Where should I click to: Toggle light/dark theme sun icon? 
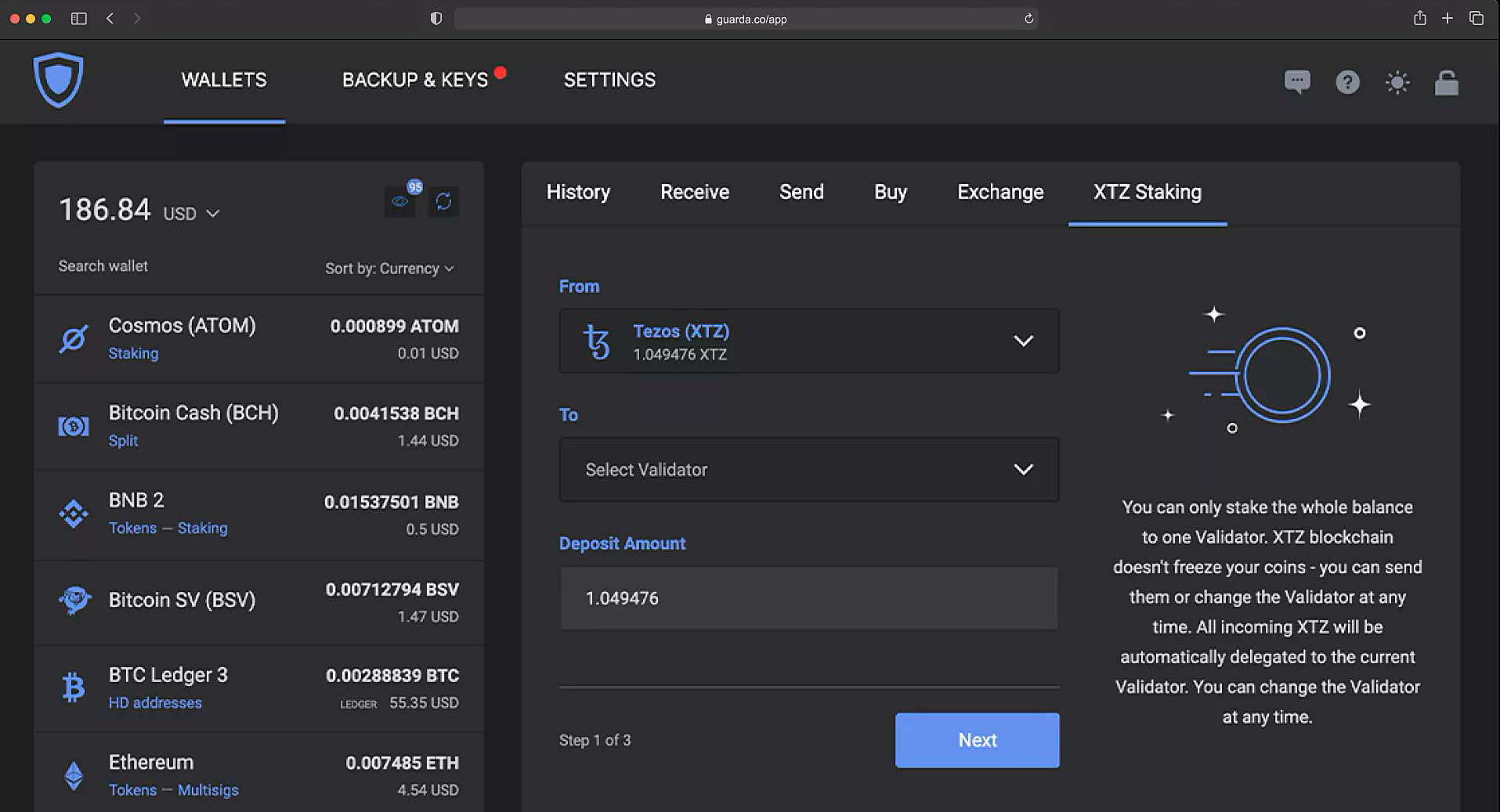click(x=1397, y=82)
